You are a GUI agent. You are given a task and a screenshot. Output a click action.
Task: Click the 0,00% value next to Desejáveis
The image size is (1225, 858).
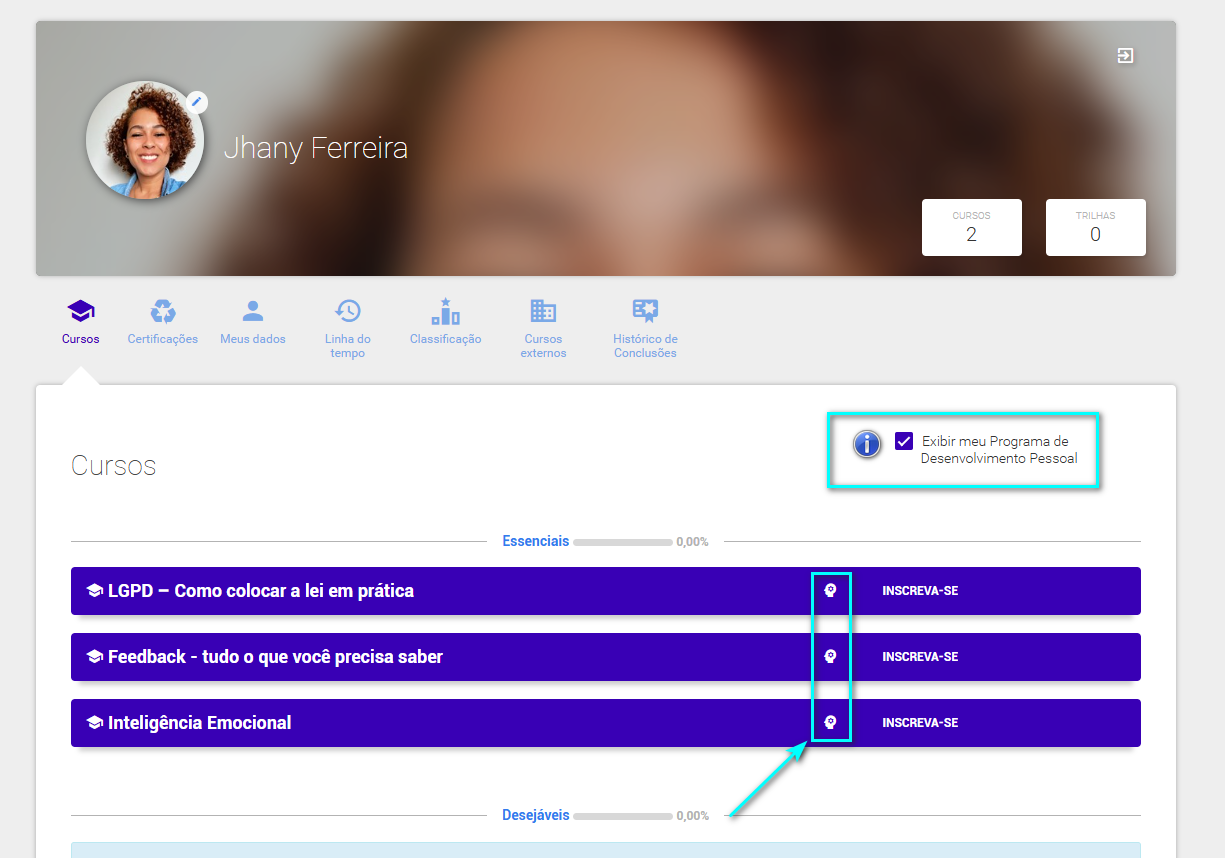coord(692,816)
